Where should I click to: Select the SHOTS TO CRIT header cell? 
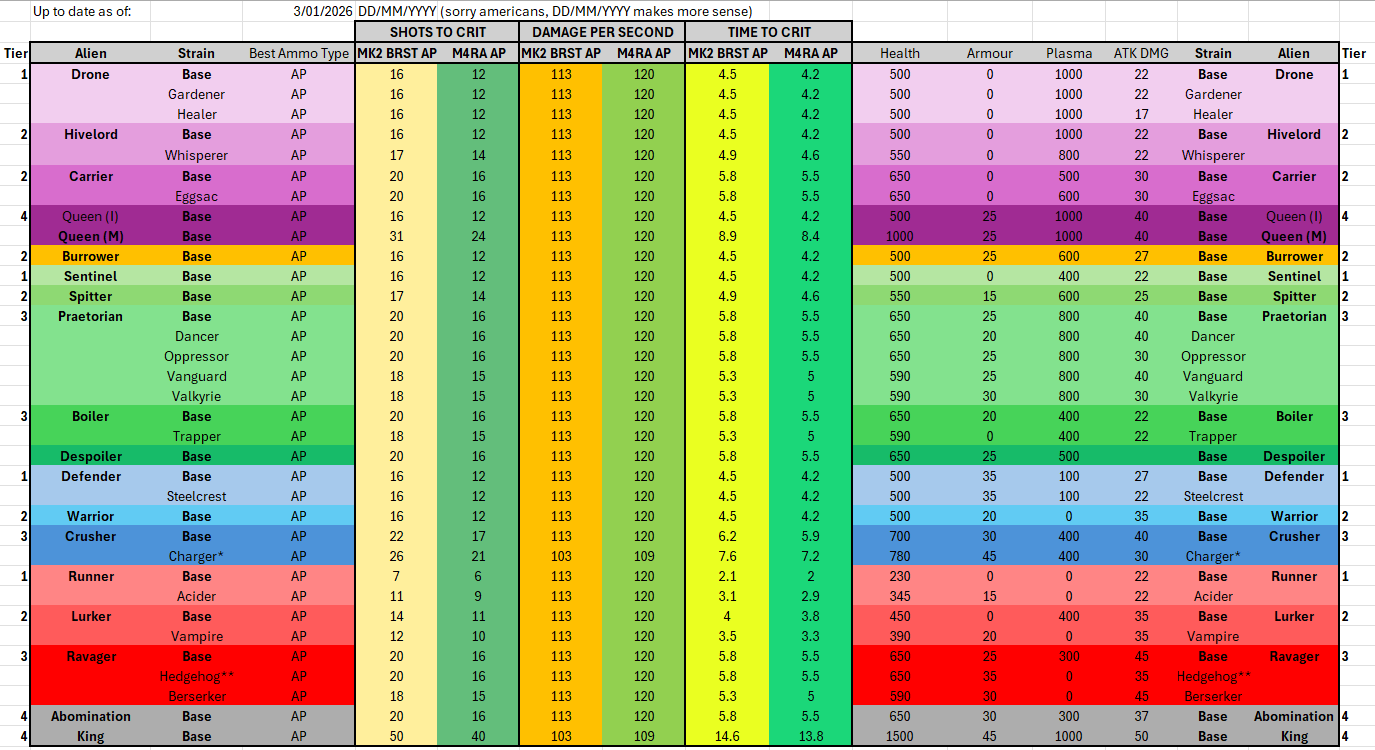point(437,32)
